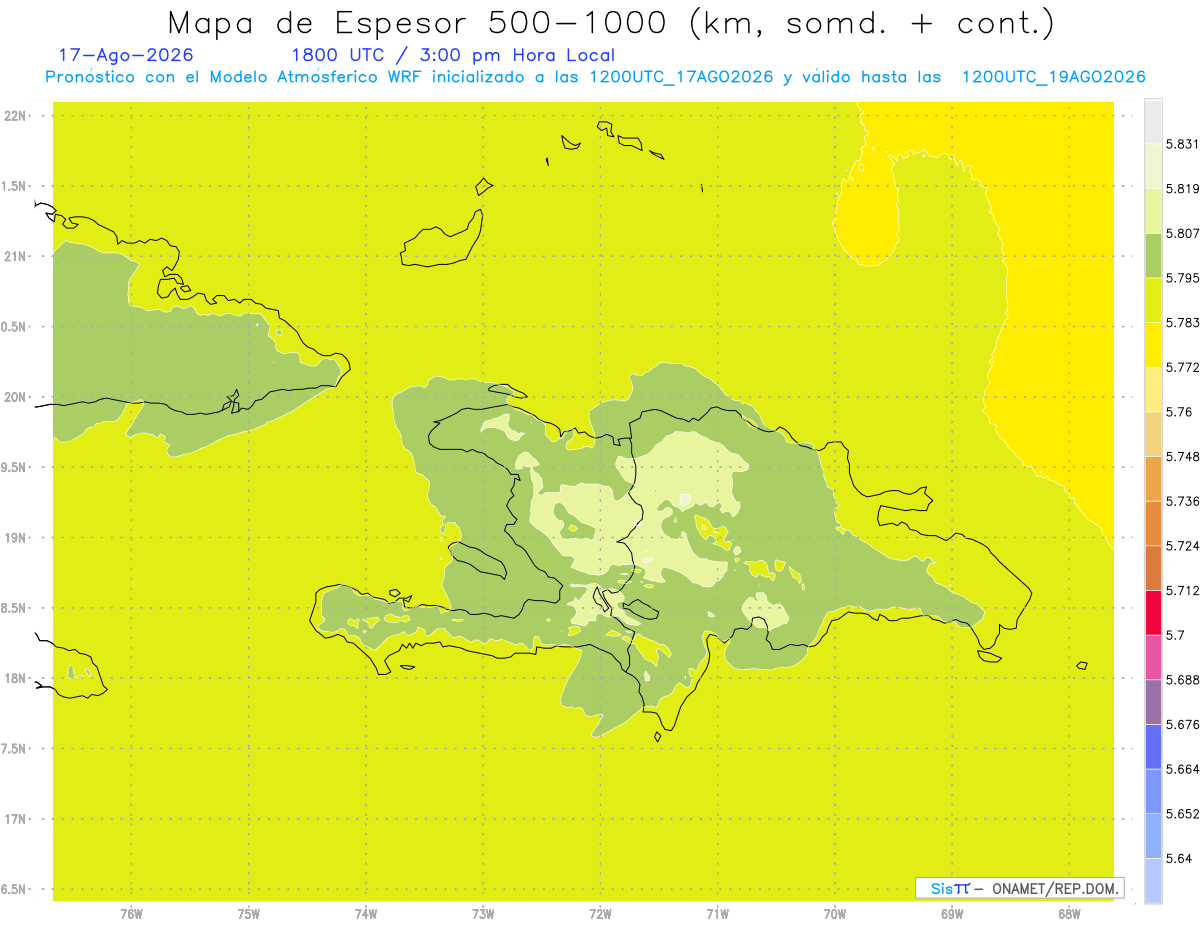This screenshot has height=927, width=1200.
Task: Click the dark blue legend swatch between 5.664 and 5.676
Action: [1153, 746]
